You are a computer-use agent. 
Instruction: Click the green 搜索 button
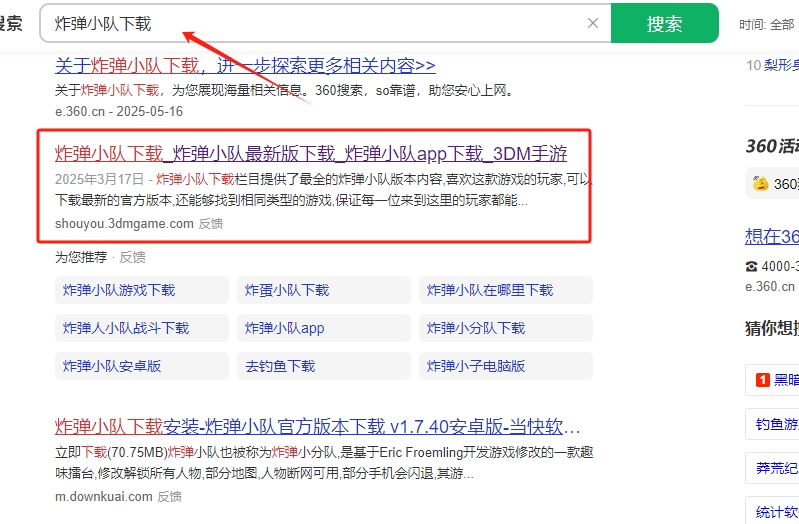pyautogui.click(x=664, y=23)
